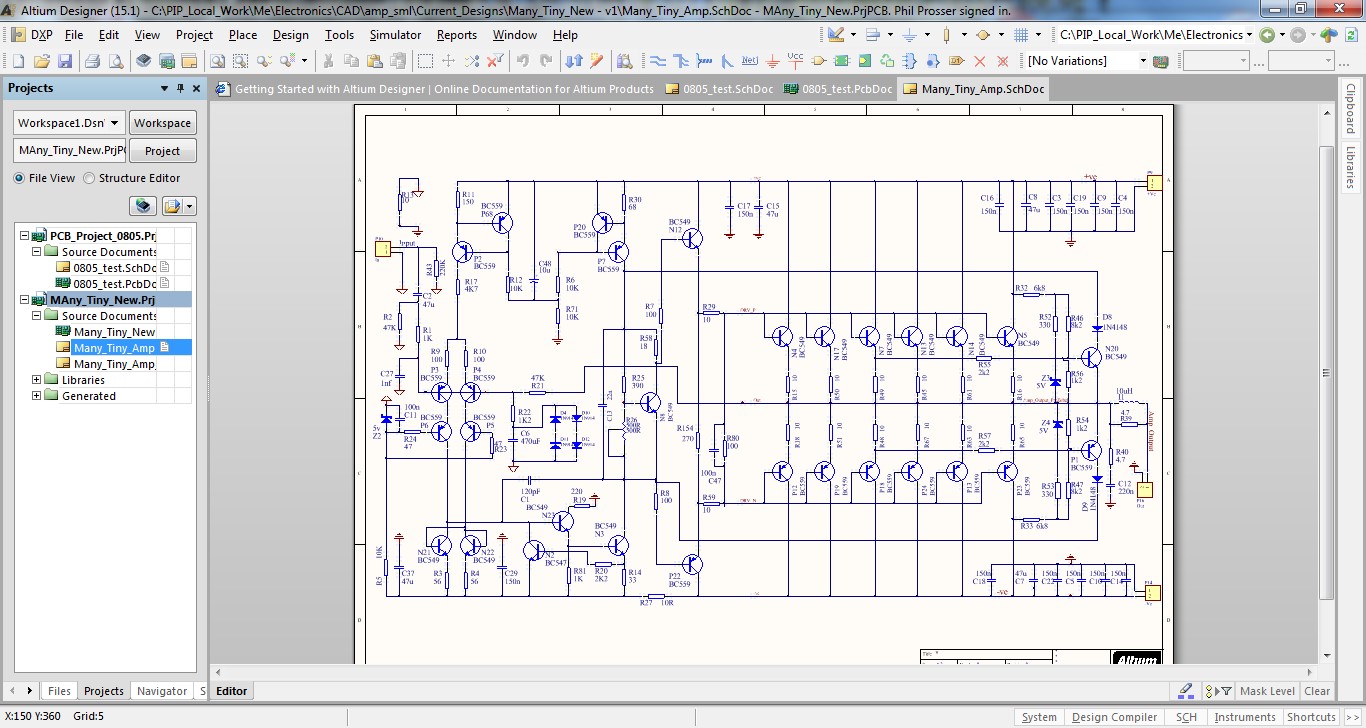Viewport: 1366px width, 728px height.
Task: Select the Place Part icon
Action: 818,61
